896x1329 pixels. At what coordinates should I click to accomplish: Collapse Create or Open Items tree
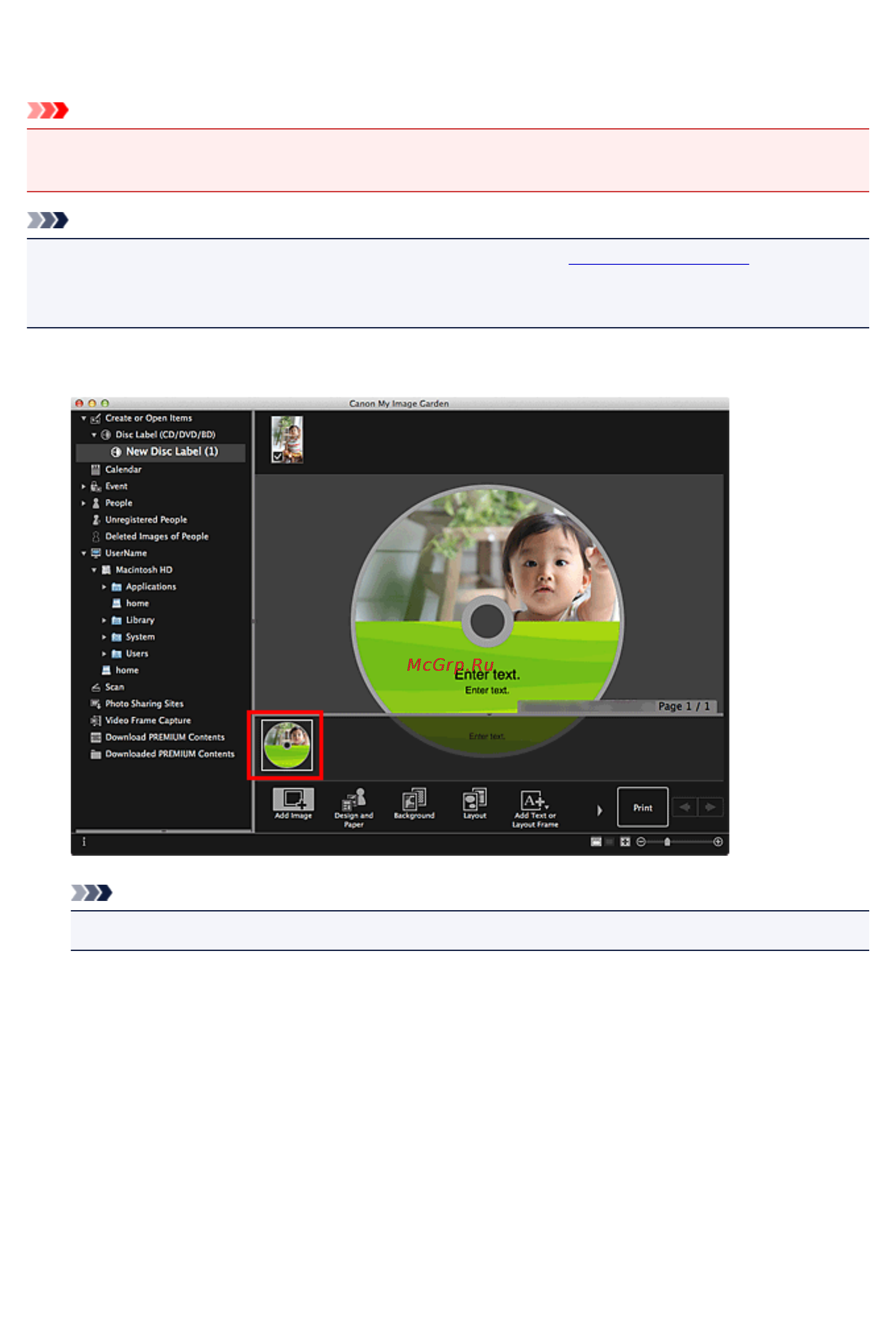[x=84, y=418]
